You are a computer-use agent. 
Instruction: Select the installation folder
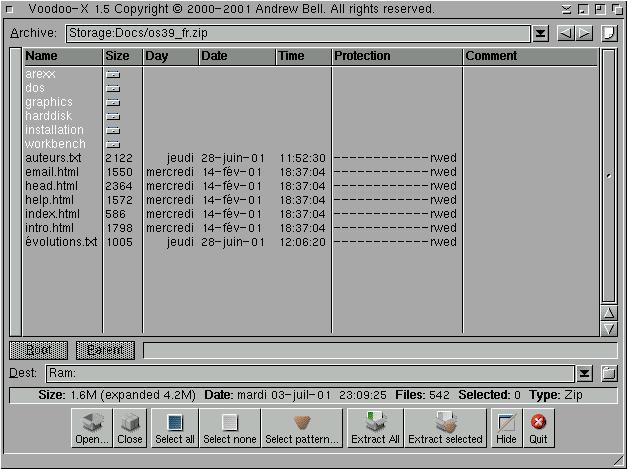point(54,130)
